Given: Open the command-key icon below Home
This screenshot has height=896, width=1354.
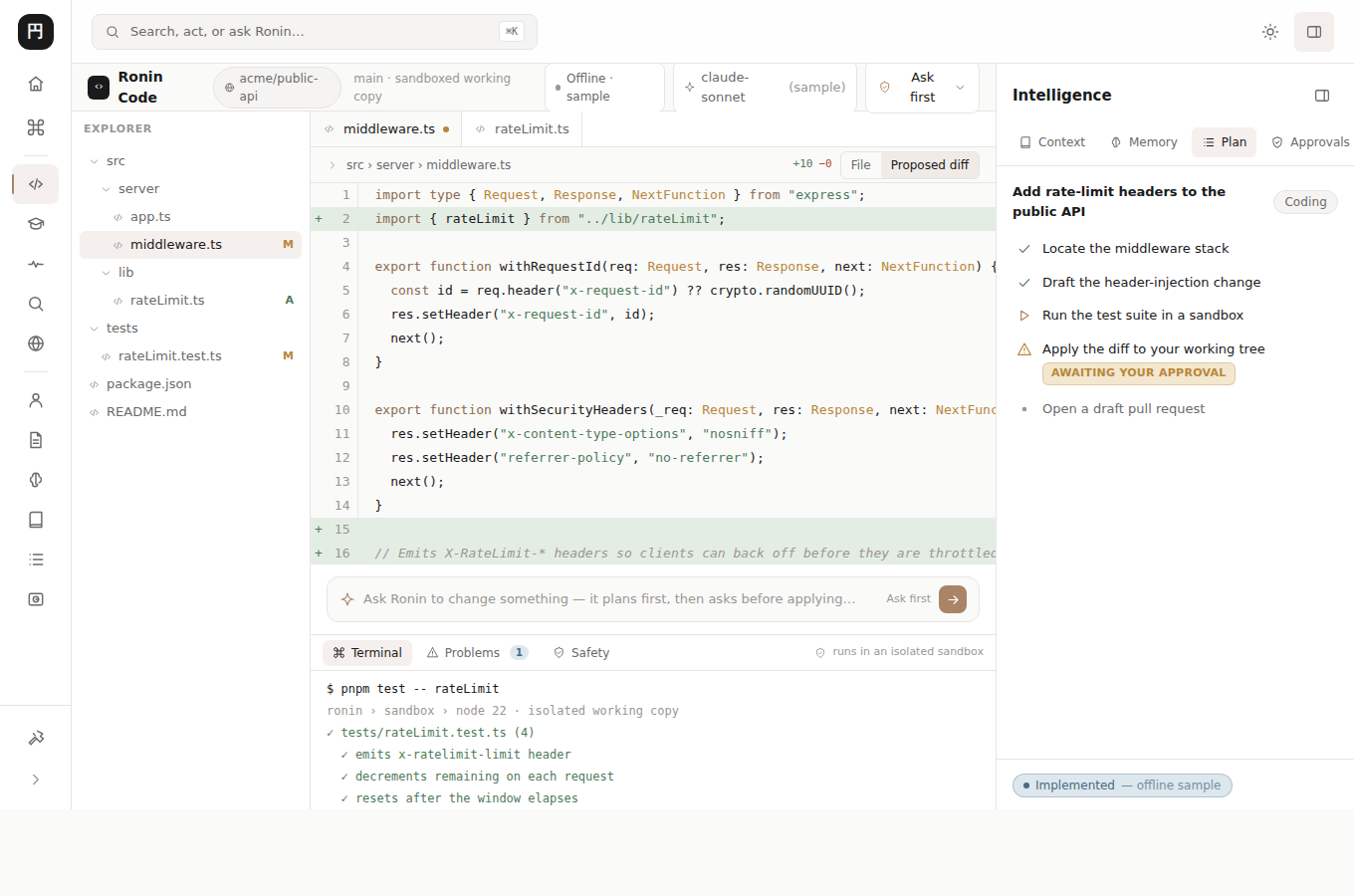Looking at the screenshot, I should 36,127.
